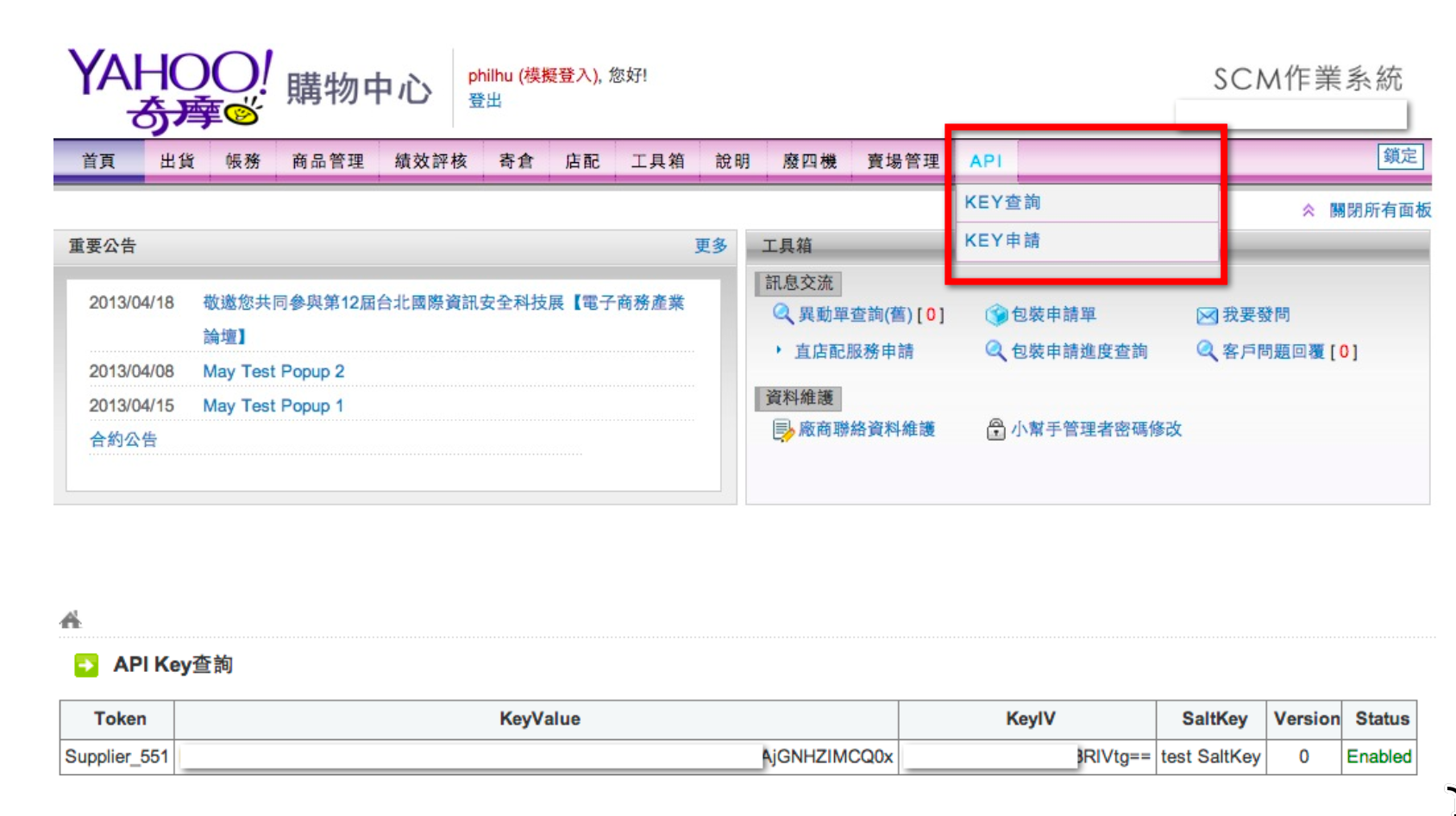Click the search field under SCM作業系統
The width and height of the screenshot is (1456, 816).
pyautogui.click(x=1290, y=114)
